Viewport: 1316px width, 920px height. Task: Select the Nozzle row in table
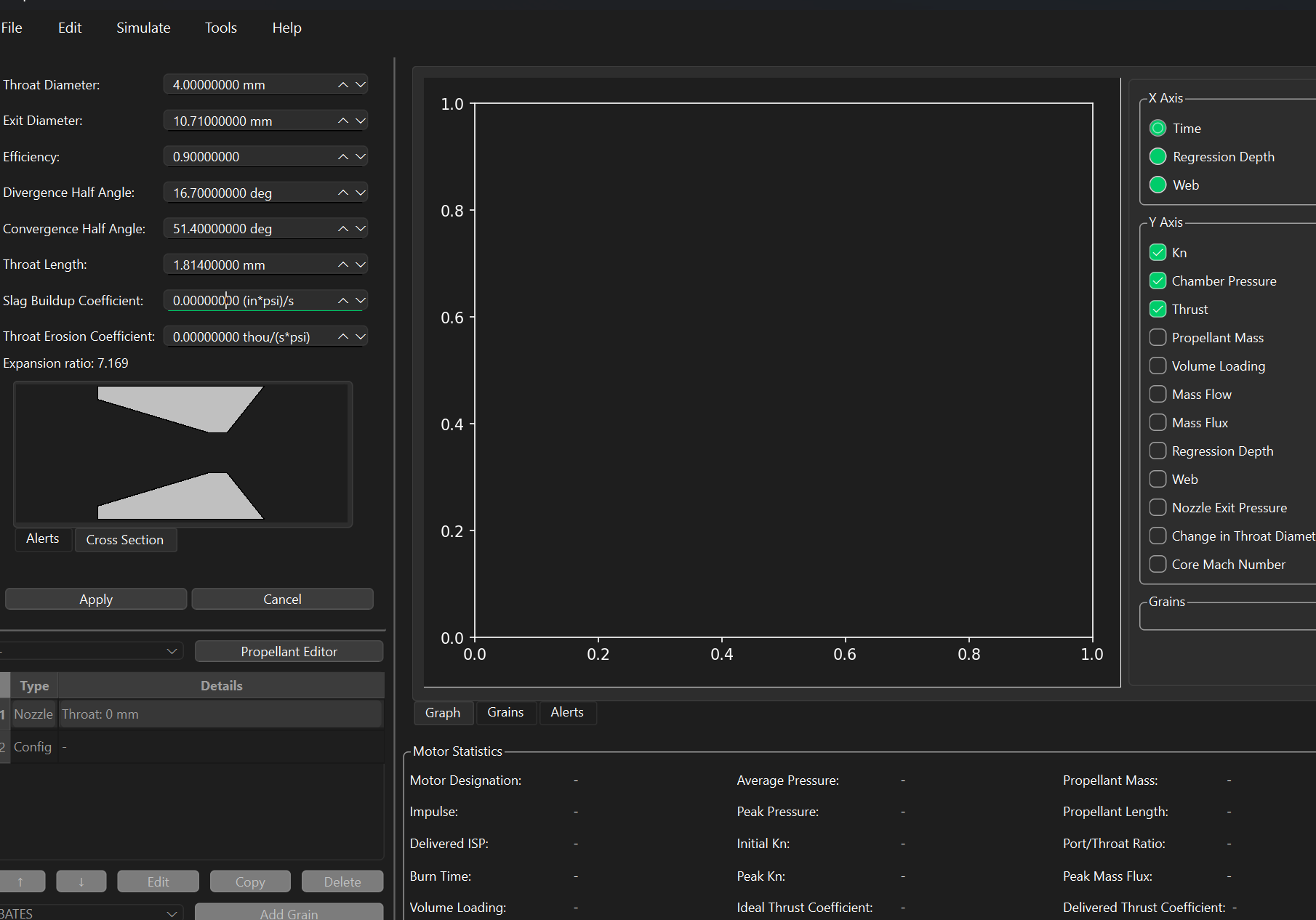point(192,714)
